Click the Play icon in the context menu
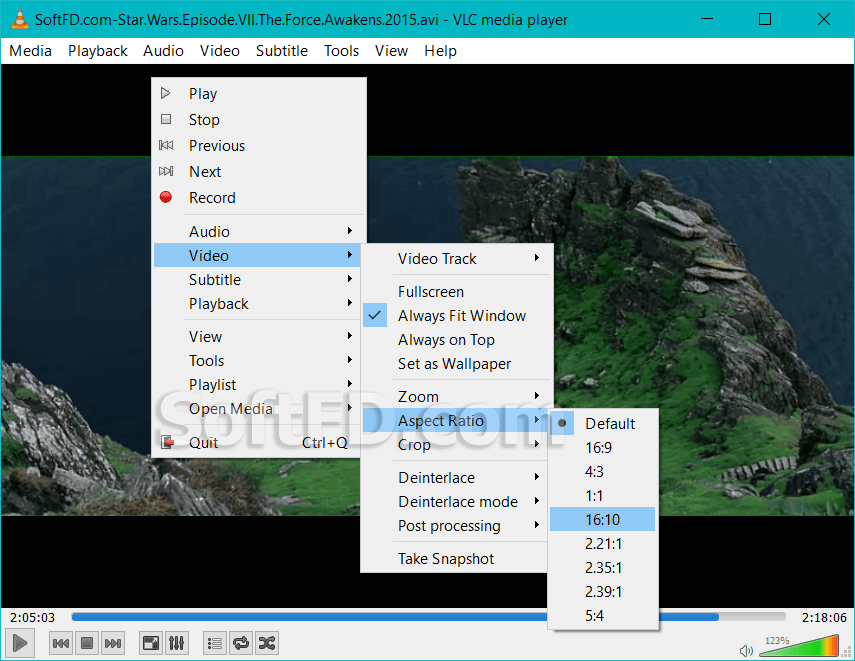 pos(166,93)
